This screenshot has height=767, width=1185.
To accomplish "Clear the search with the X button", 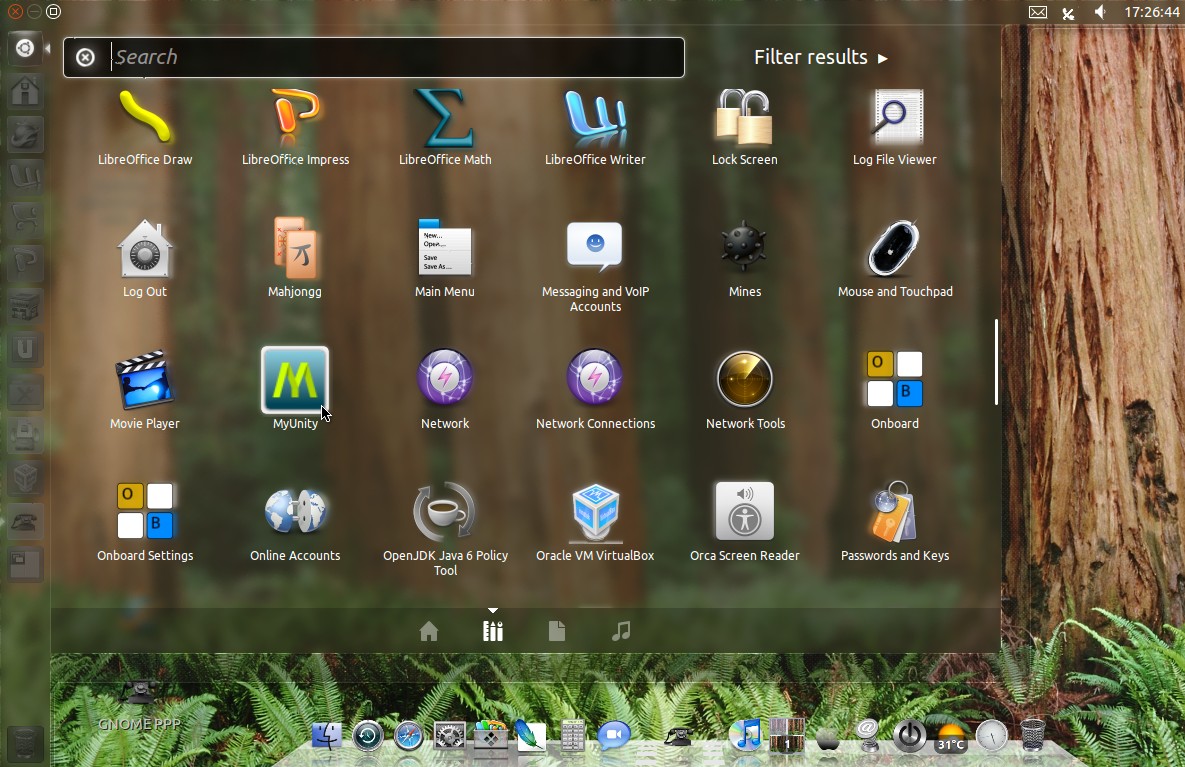I will tap(85, 57).
